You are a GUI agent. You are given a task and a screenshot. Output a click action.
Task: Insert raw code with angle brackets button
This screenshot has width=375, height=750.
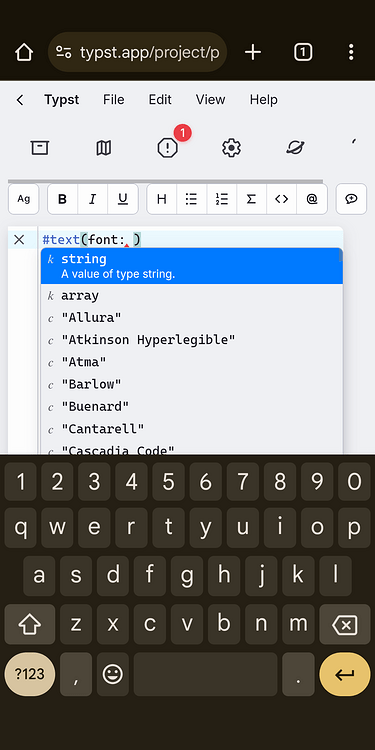[281, 199]
